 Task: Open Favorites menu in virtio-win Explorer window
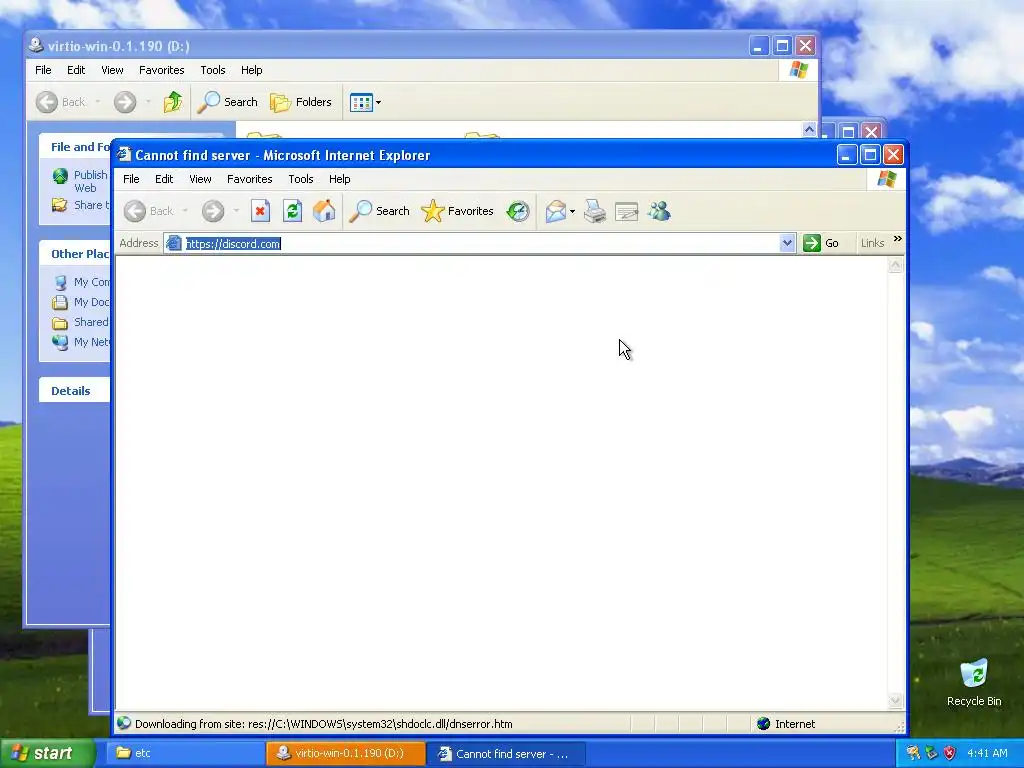pos(161,70)
